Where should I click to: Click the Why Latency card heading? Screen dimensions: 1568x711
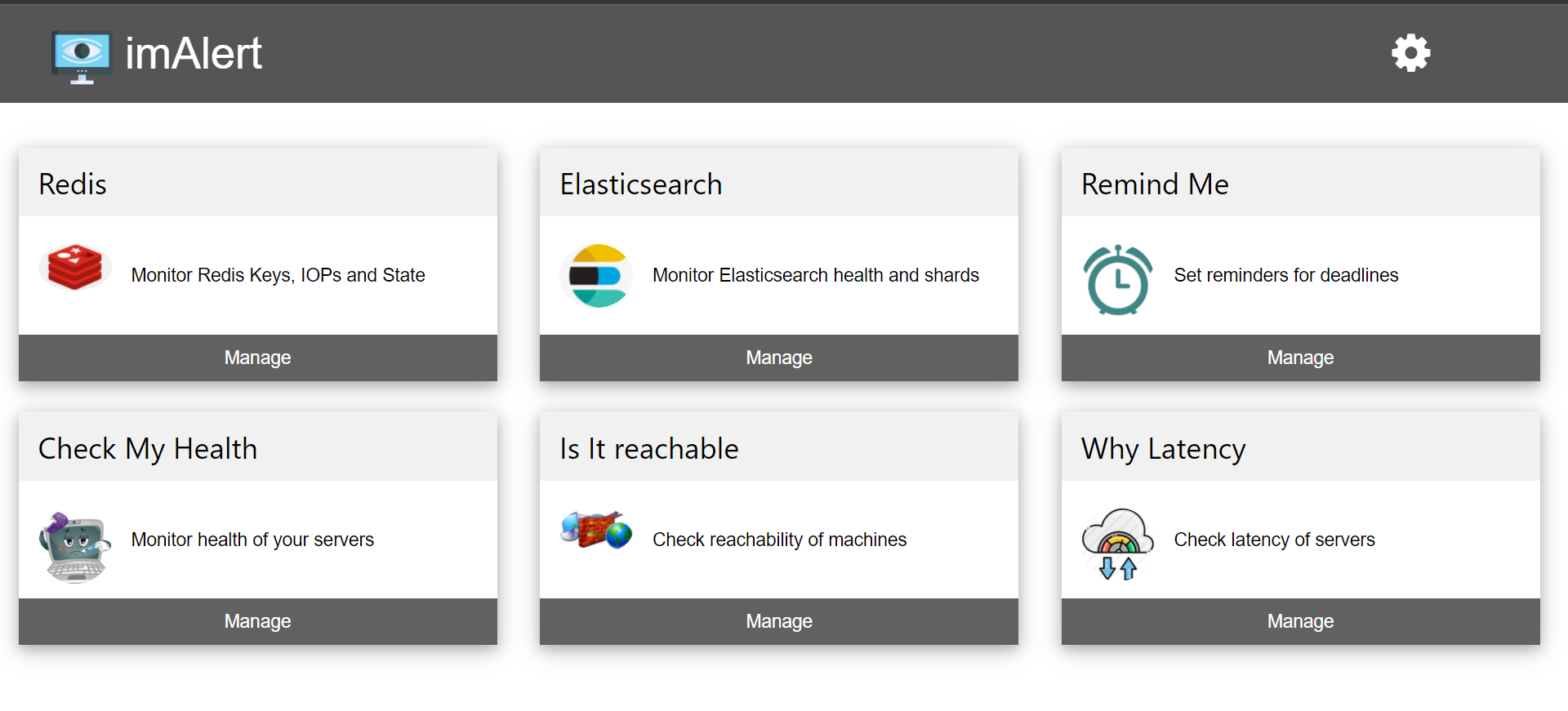1164,449
